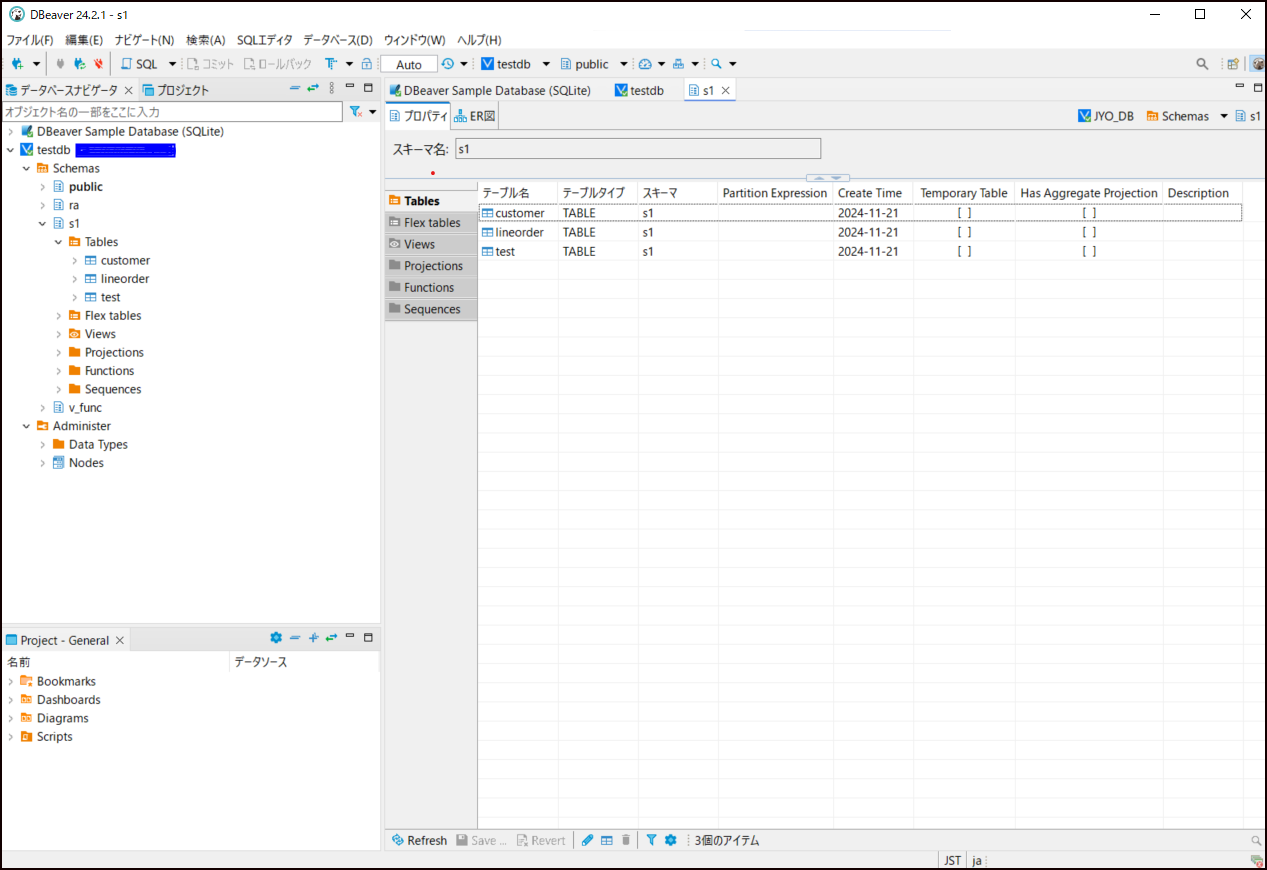
Task: Toggle Has Aggregate Projection for lineorder row
Action: click(1089, 232)
